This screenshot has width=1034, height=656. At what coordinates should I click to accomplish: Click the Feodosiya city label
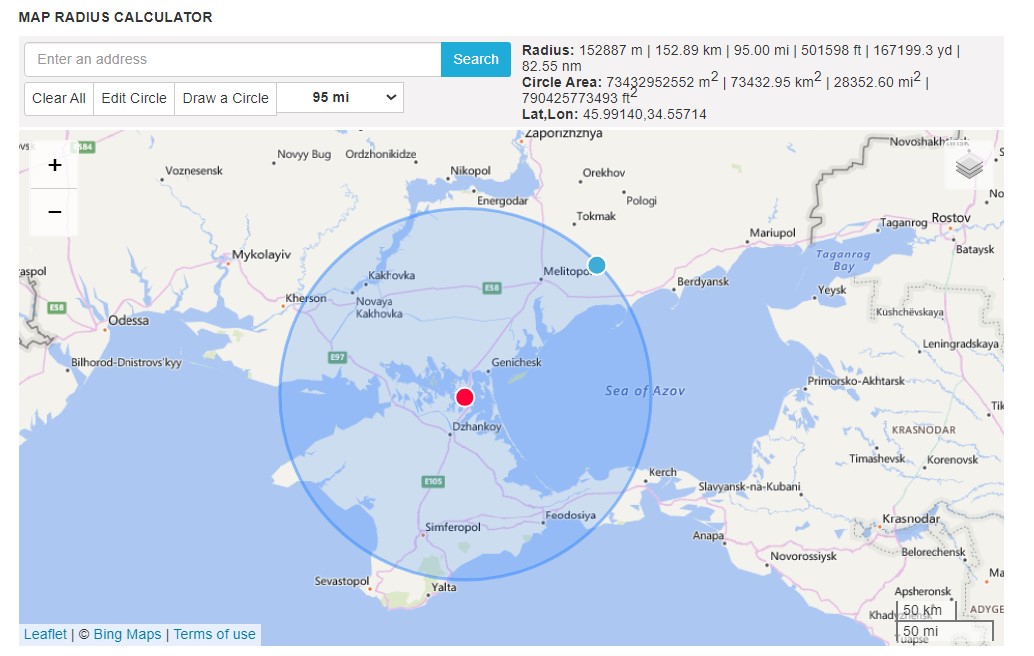click(x=570, y=515)
